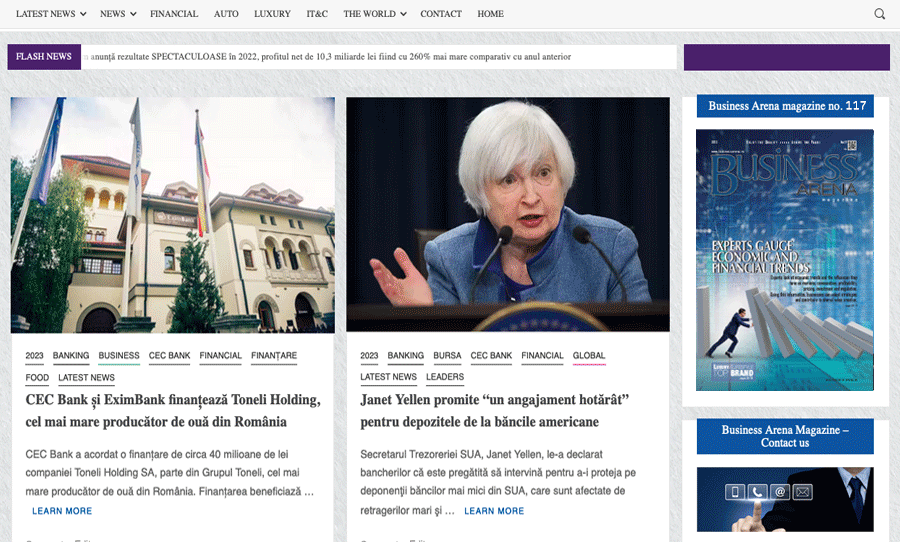
Task: Select the Global tag
Action: click(x=589, y=356)
